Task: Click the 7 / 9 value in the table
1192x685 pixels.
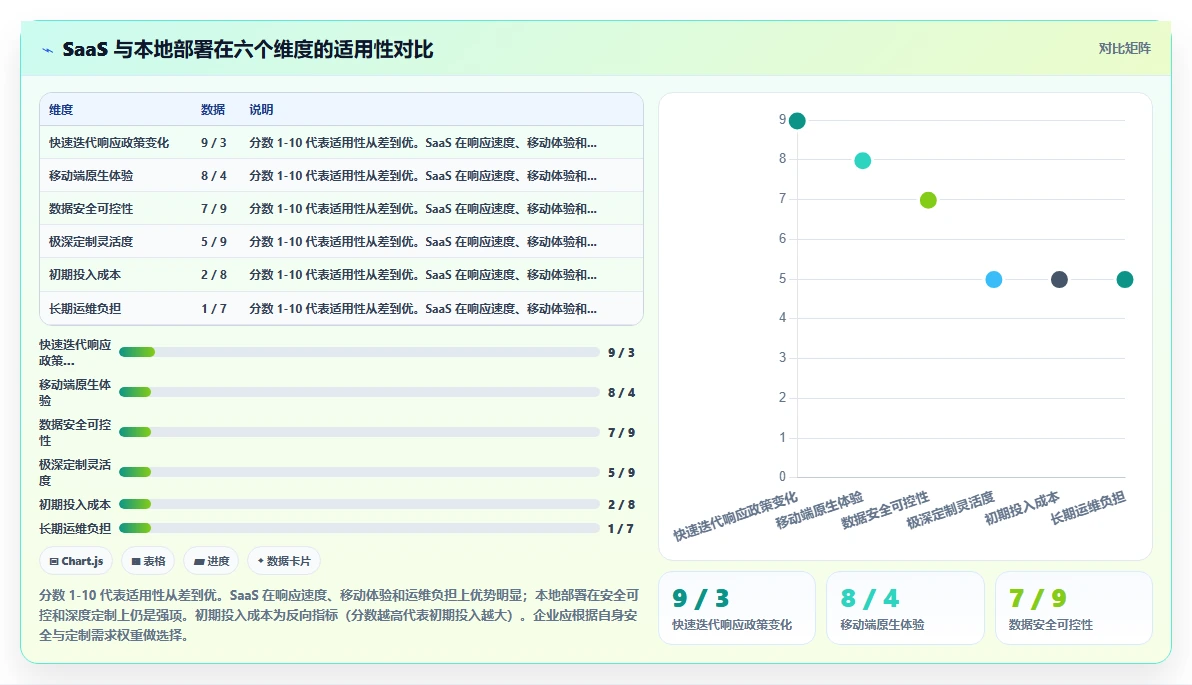Action: (214, 208)
